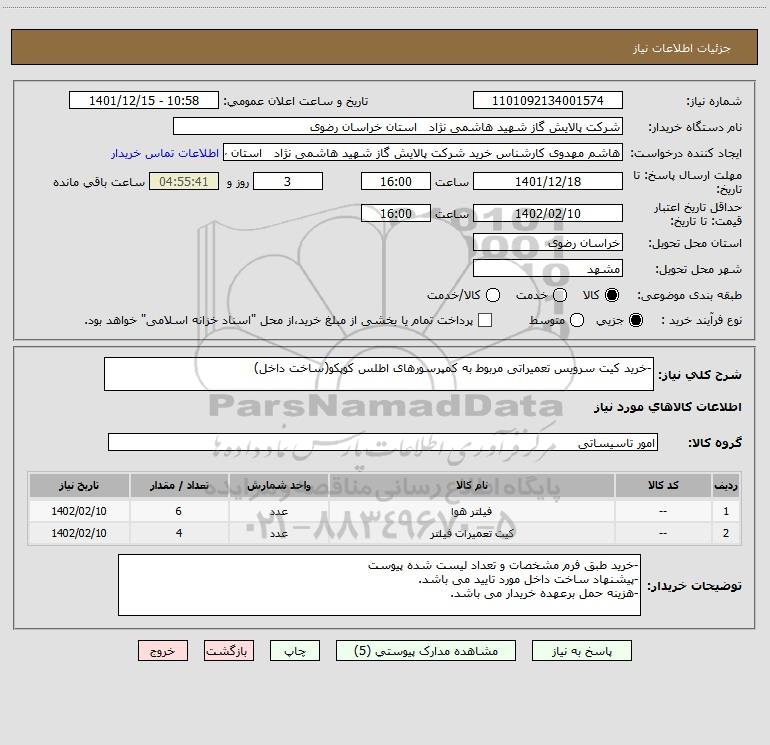Select the خدمت radio button
The height and width of the screenshot is (745, 770).
tap(560, 295)
